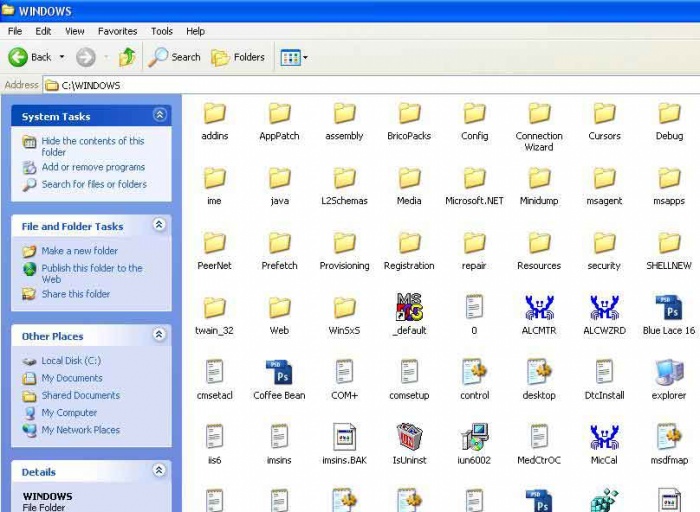Select the Blue Lace 16 Photoshop file

(x=669, y=314)
